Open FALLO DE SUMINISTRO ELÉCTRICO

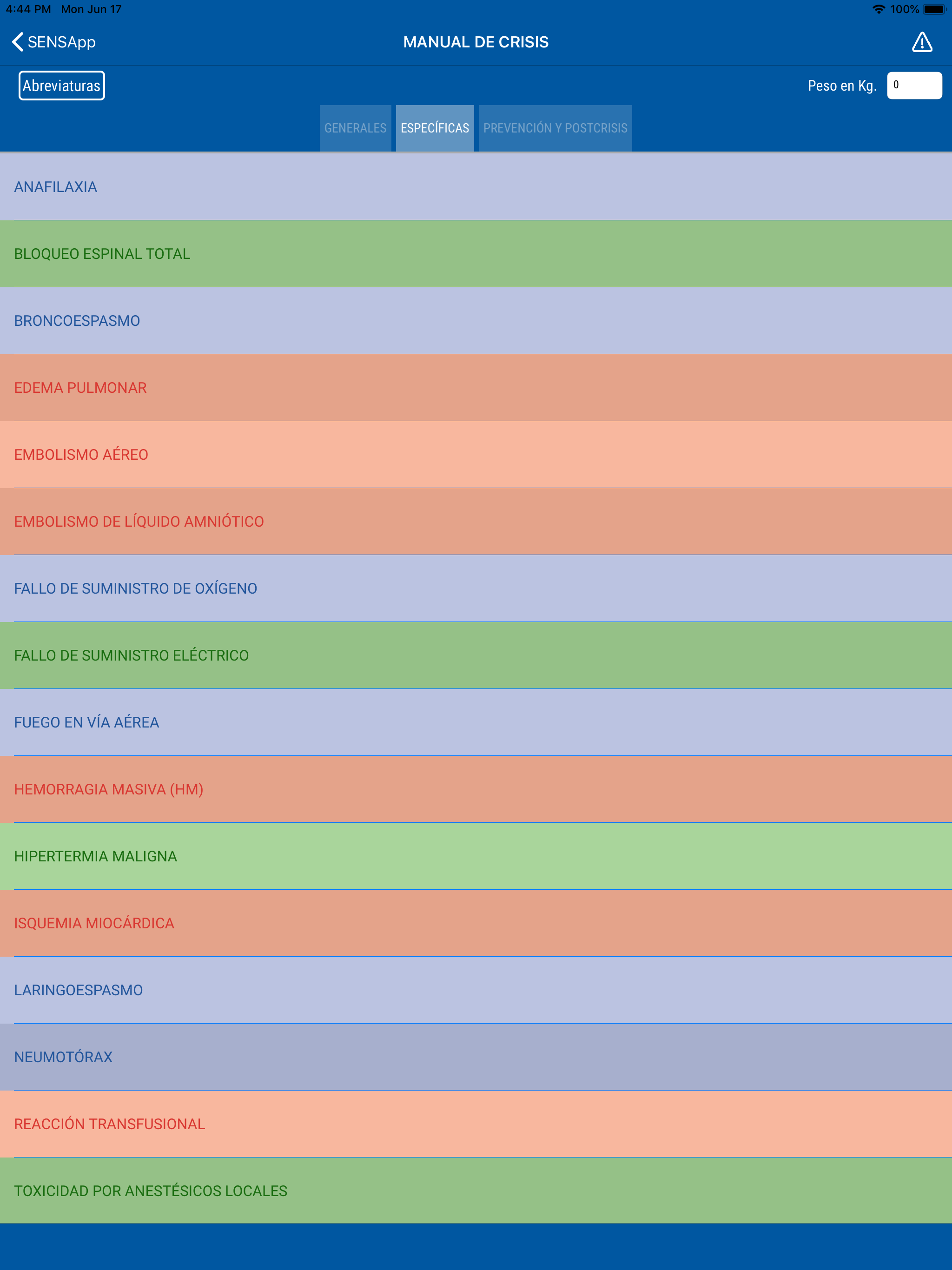[x=476, y=655]
